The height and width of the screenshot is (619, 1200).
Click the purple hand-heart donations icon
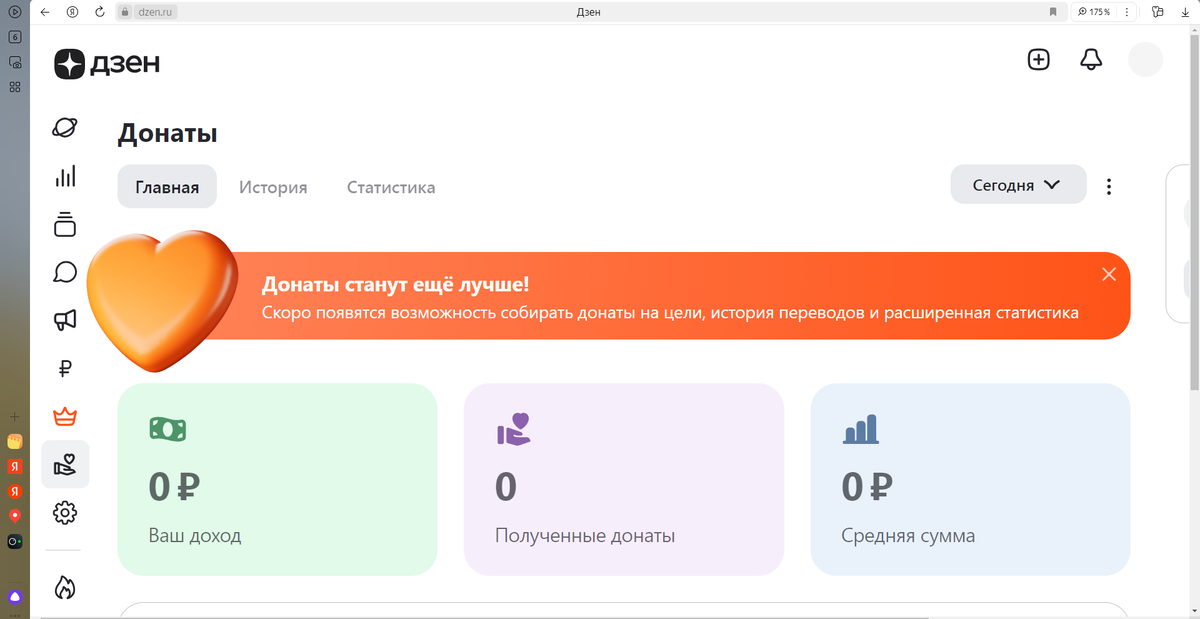[514, 429]
